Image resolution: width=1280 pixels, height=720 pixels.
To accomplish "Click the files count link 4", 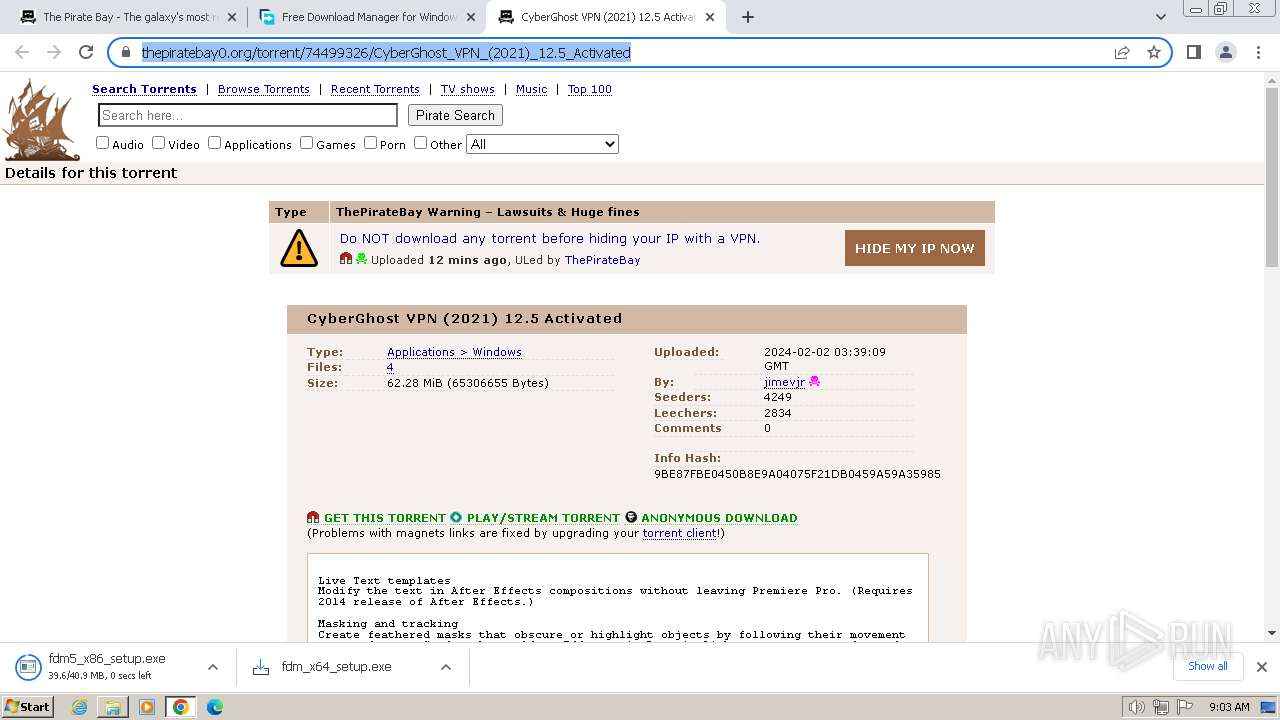I will 390,367.
